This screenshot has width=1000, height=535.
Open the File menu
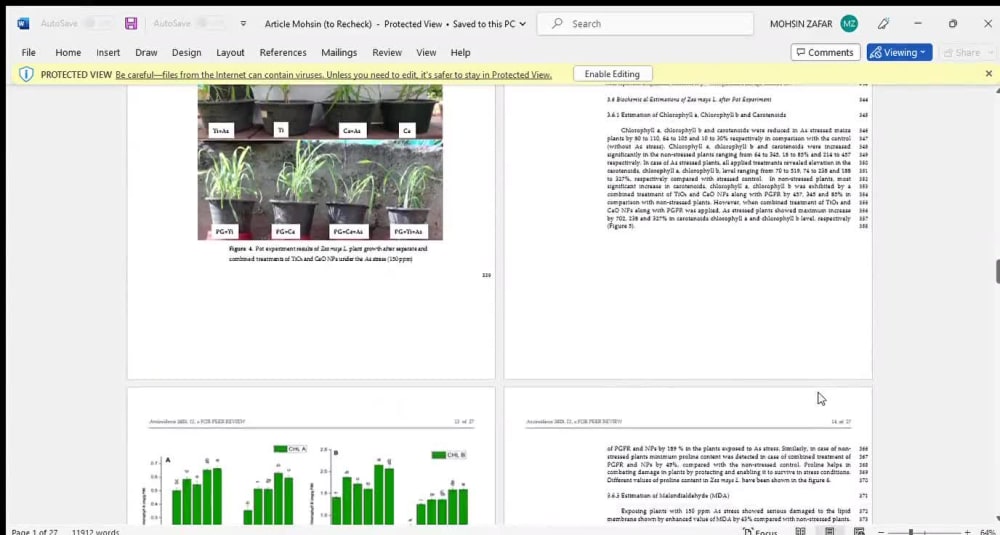[x=29, y=52]
